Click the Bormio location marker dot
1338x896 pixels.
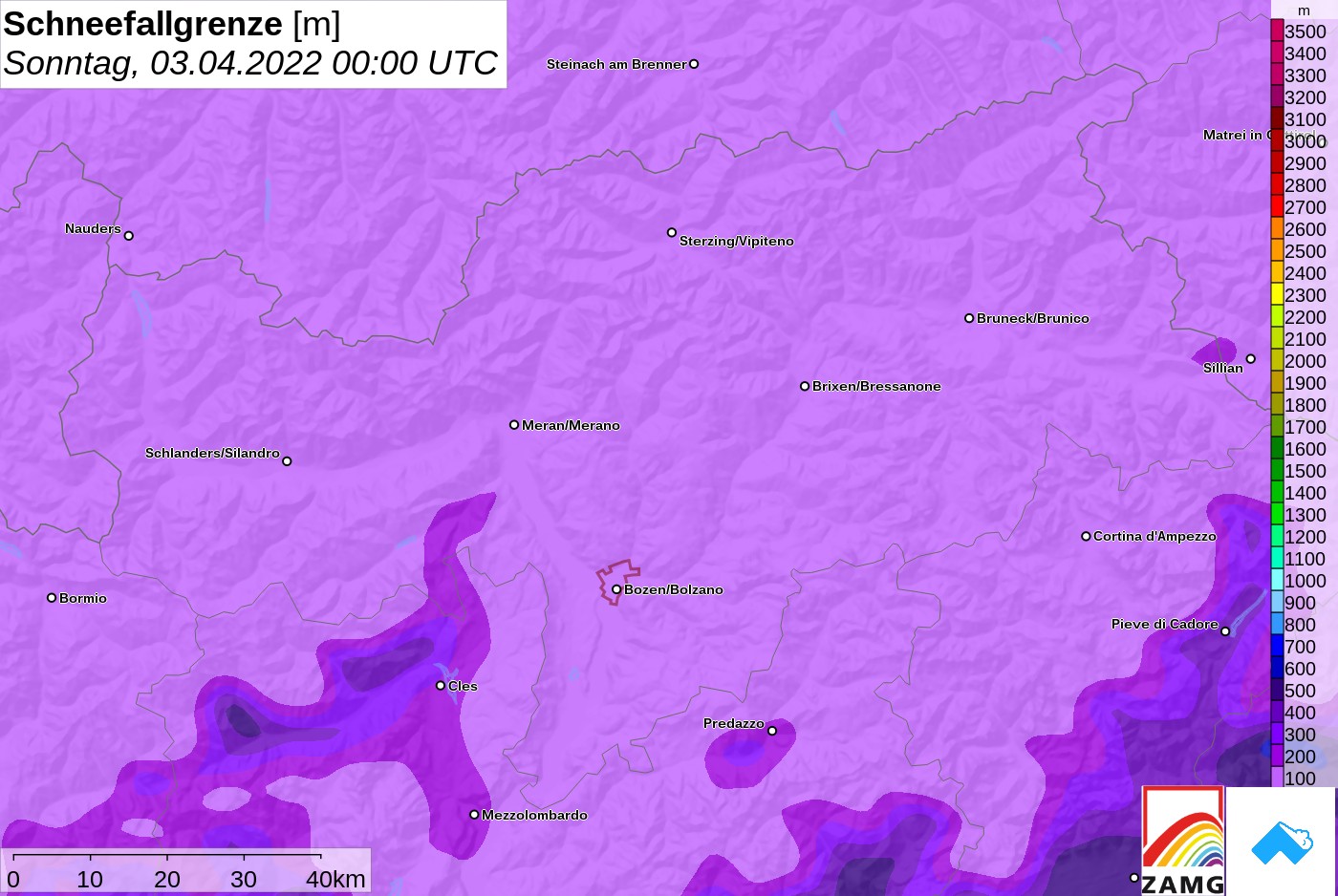pyautogui.click(x=52, y=598)
